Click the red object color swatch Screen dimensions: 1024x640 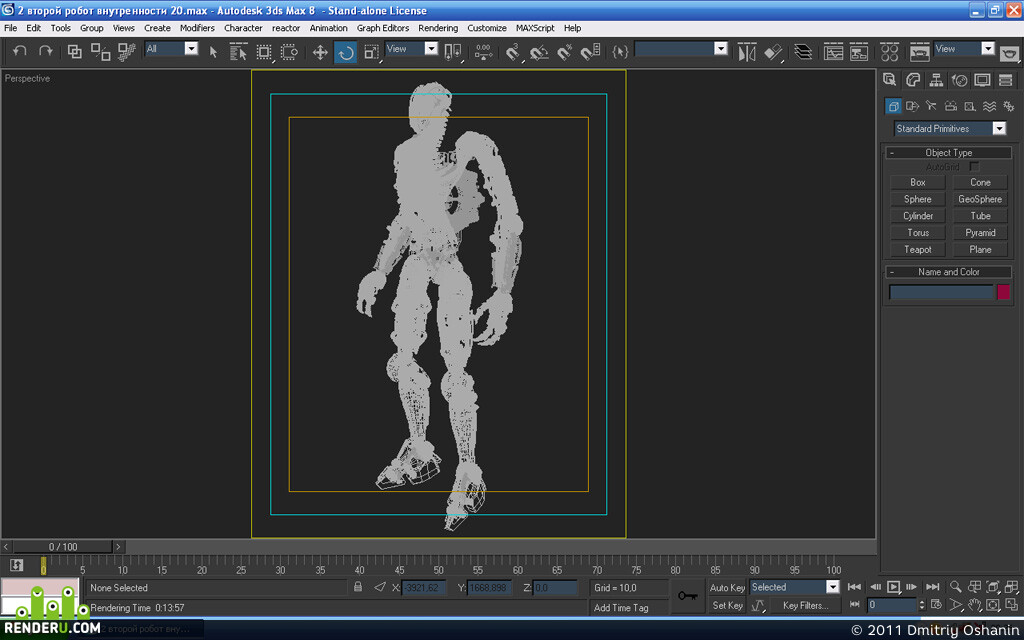pos(1004,292)
